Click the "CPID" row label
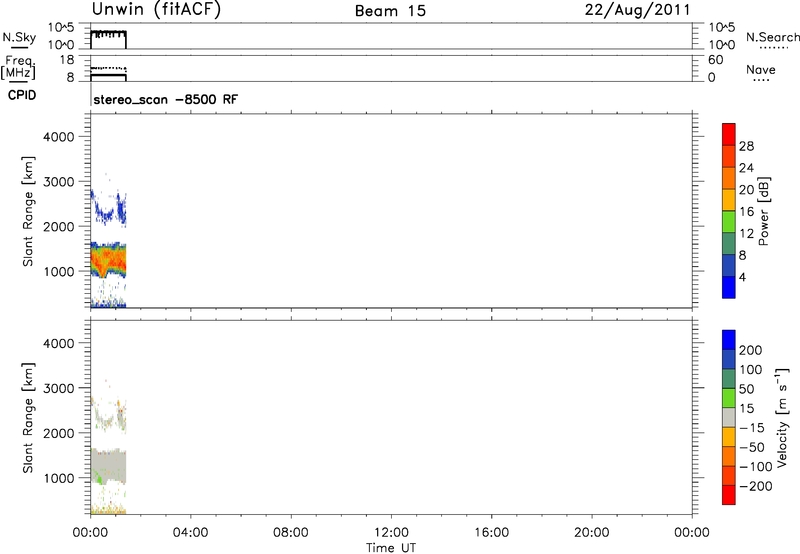 point(22,95)
